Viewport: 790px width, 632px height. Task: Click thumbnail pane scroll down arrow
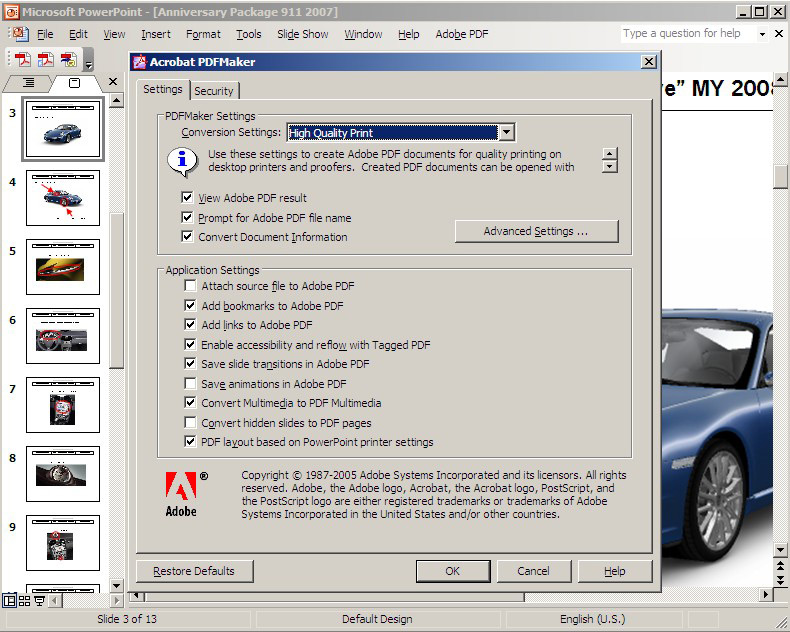116,585
